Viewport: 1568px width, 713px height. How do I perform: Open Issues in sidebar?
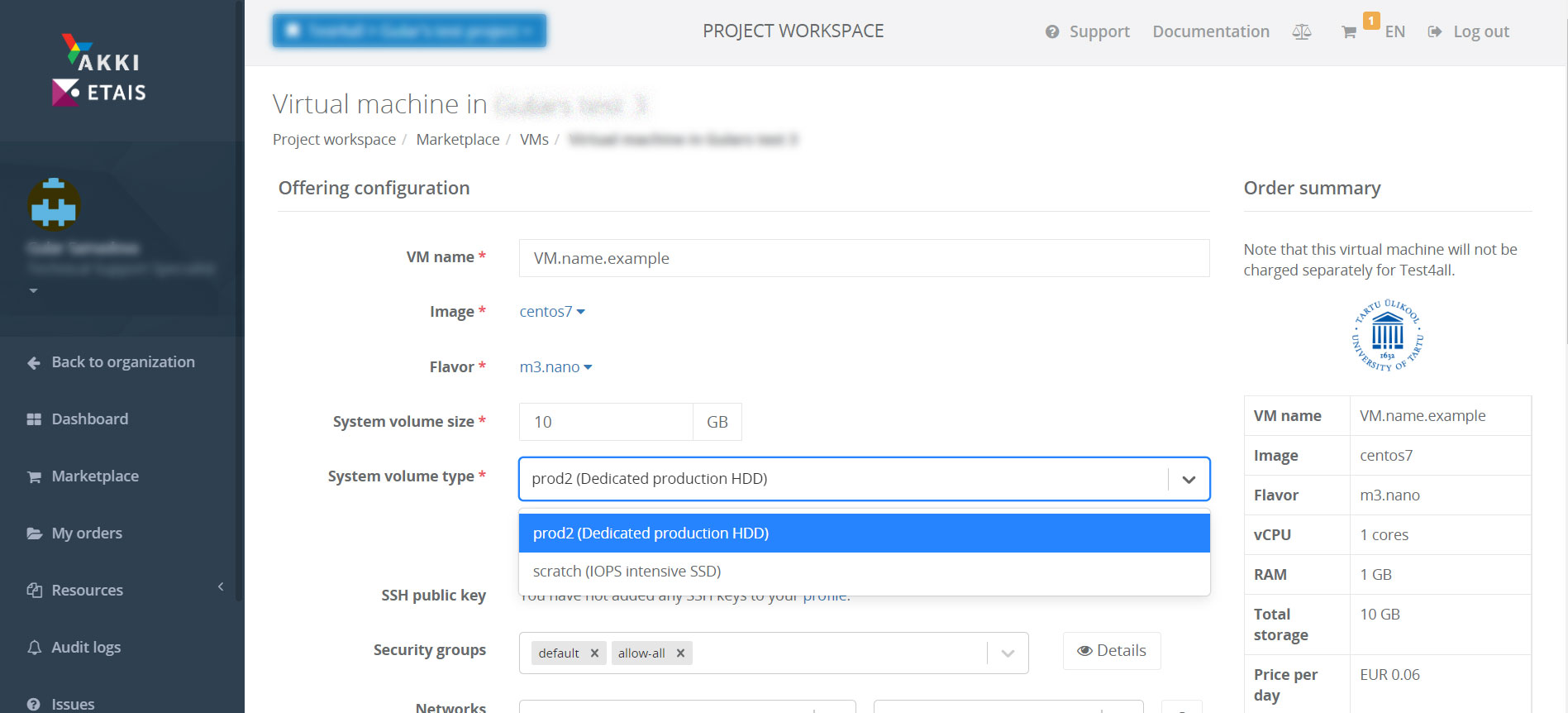[x=73, y=704]
